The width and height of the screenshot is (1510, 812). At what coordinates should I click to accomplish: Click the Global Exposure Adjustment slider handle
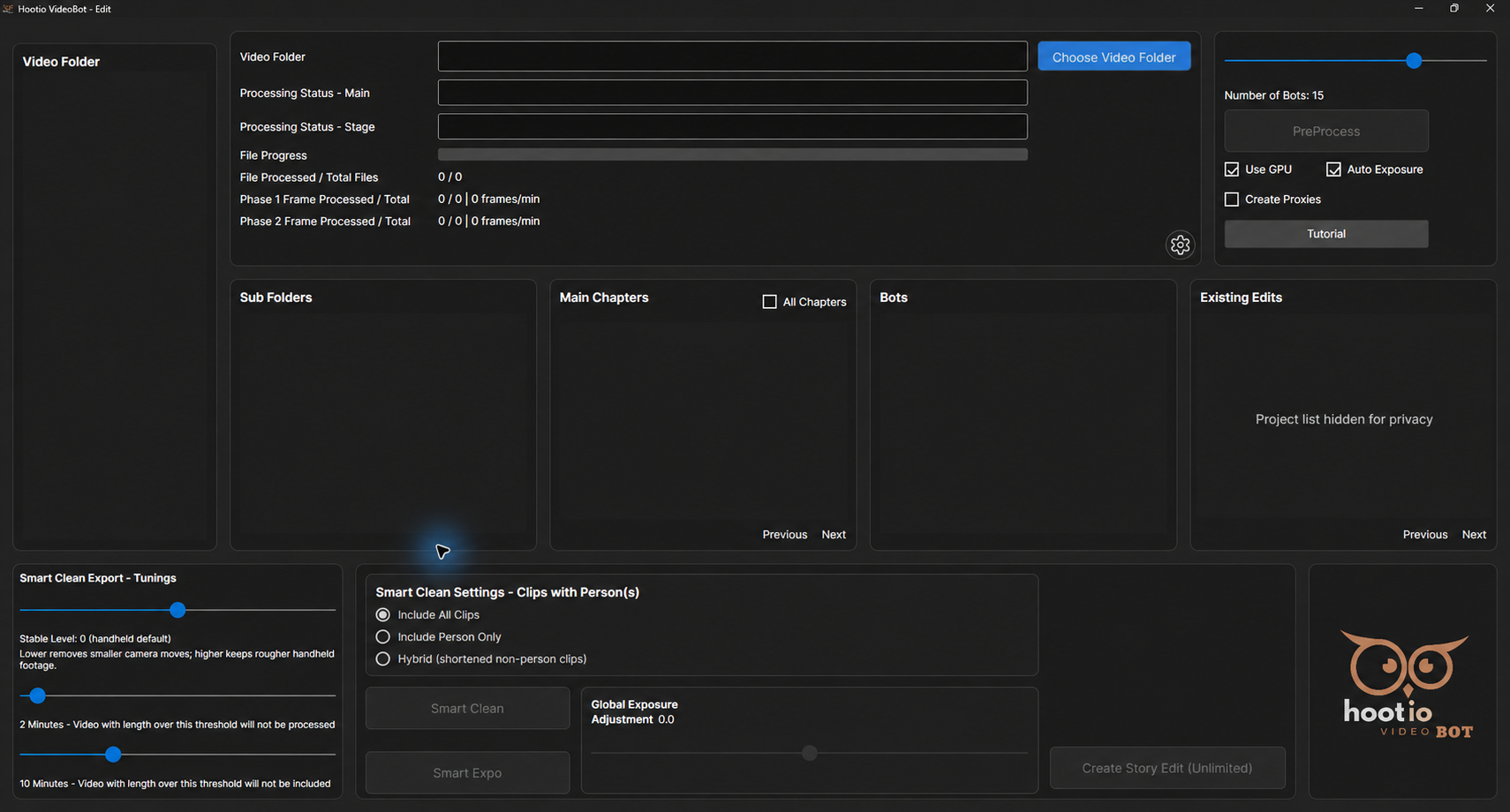pos(809,753)
